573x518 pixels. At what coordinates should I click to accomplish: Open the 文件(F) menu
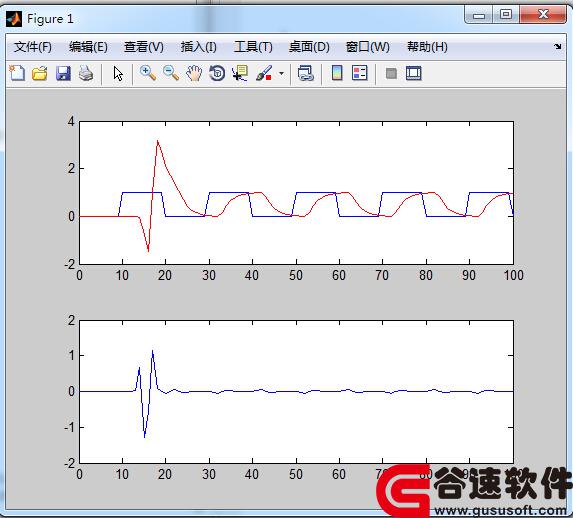click(33, 47)
